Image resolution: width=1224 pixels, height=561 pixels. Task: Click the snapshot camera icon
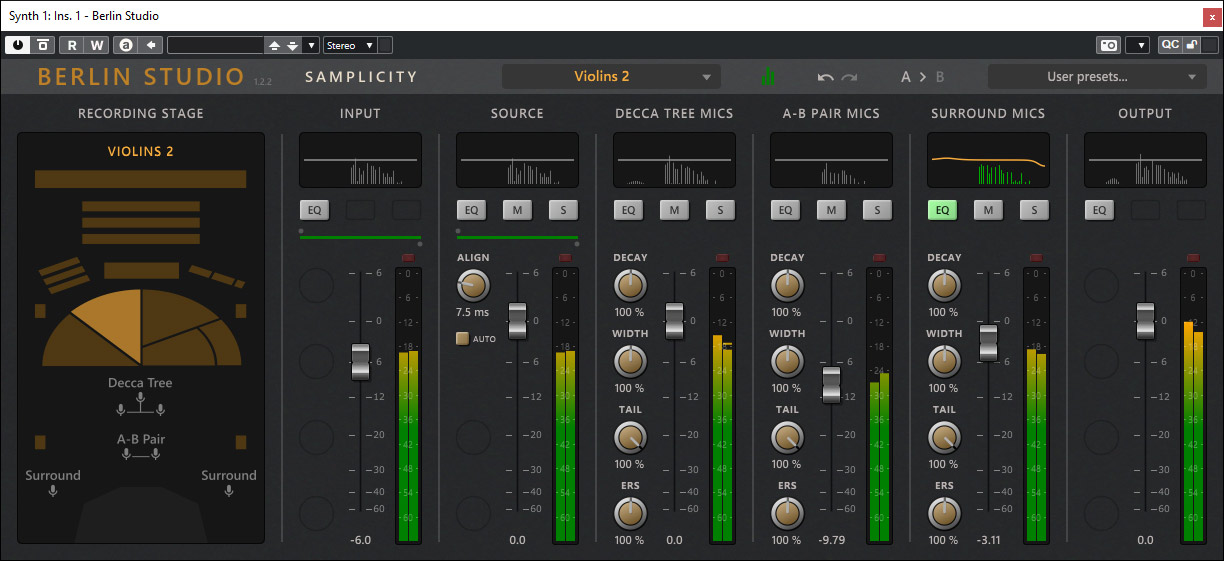(x=1108, y=45)
